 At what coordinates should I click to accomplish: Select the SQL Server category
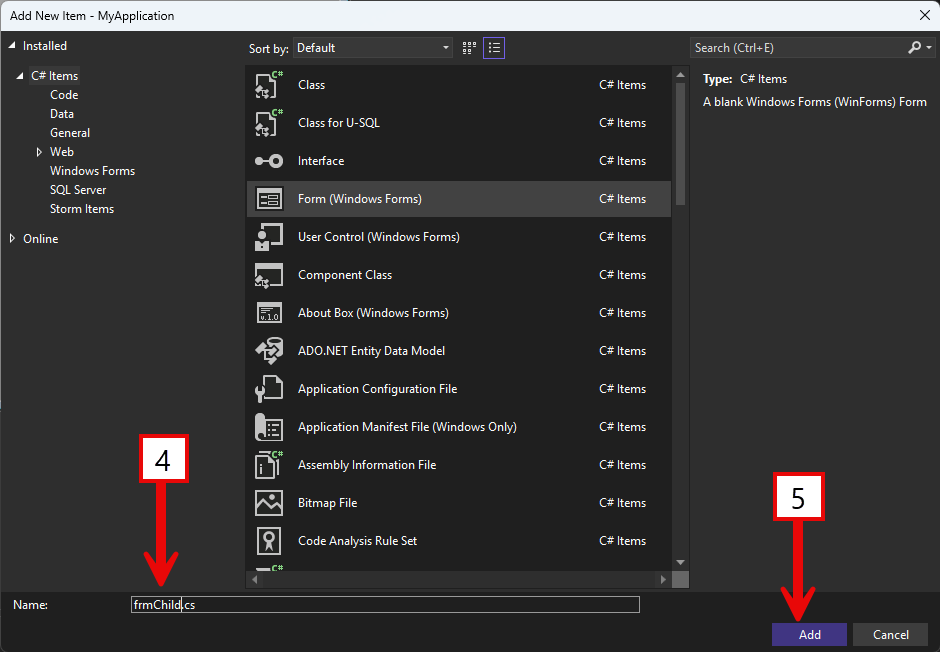[x=78, y=190]
